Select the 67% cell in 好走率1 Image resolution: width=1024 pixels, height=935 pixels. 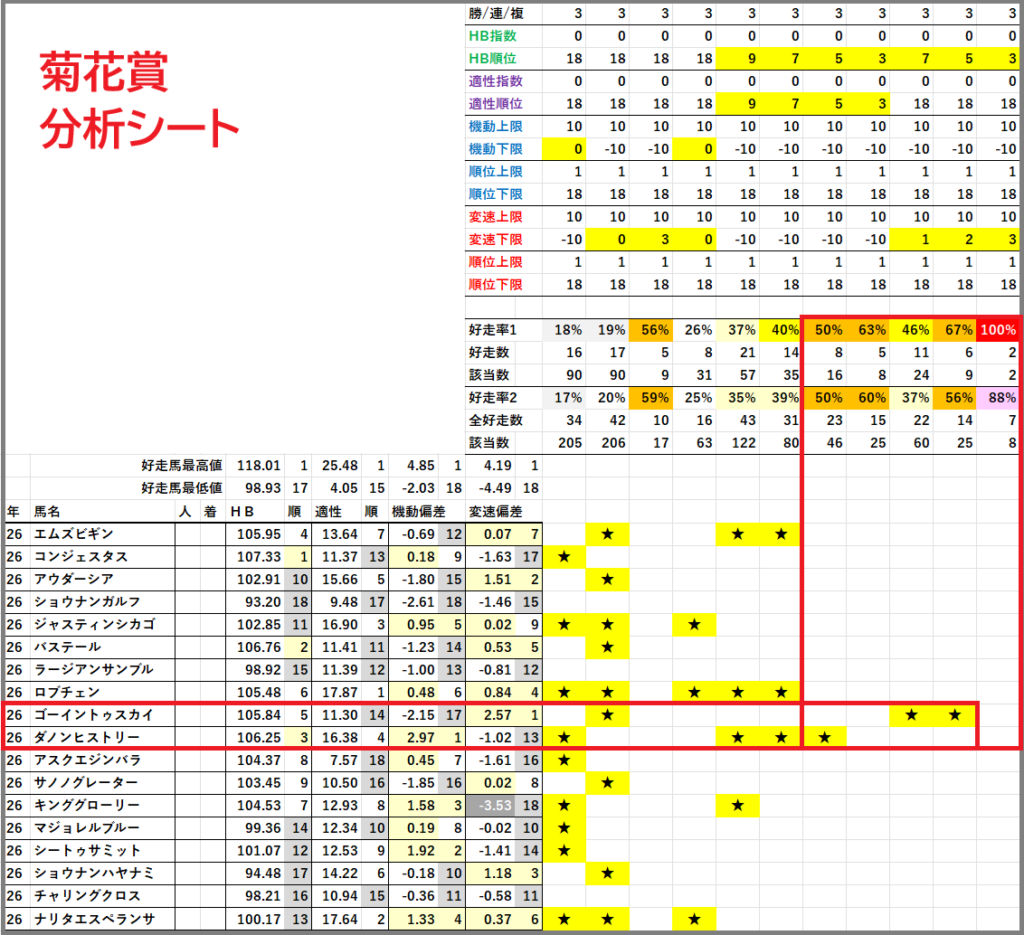coord(955,330)
